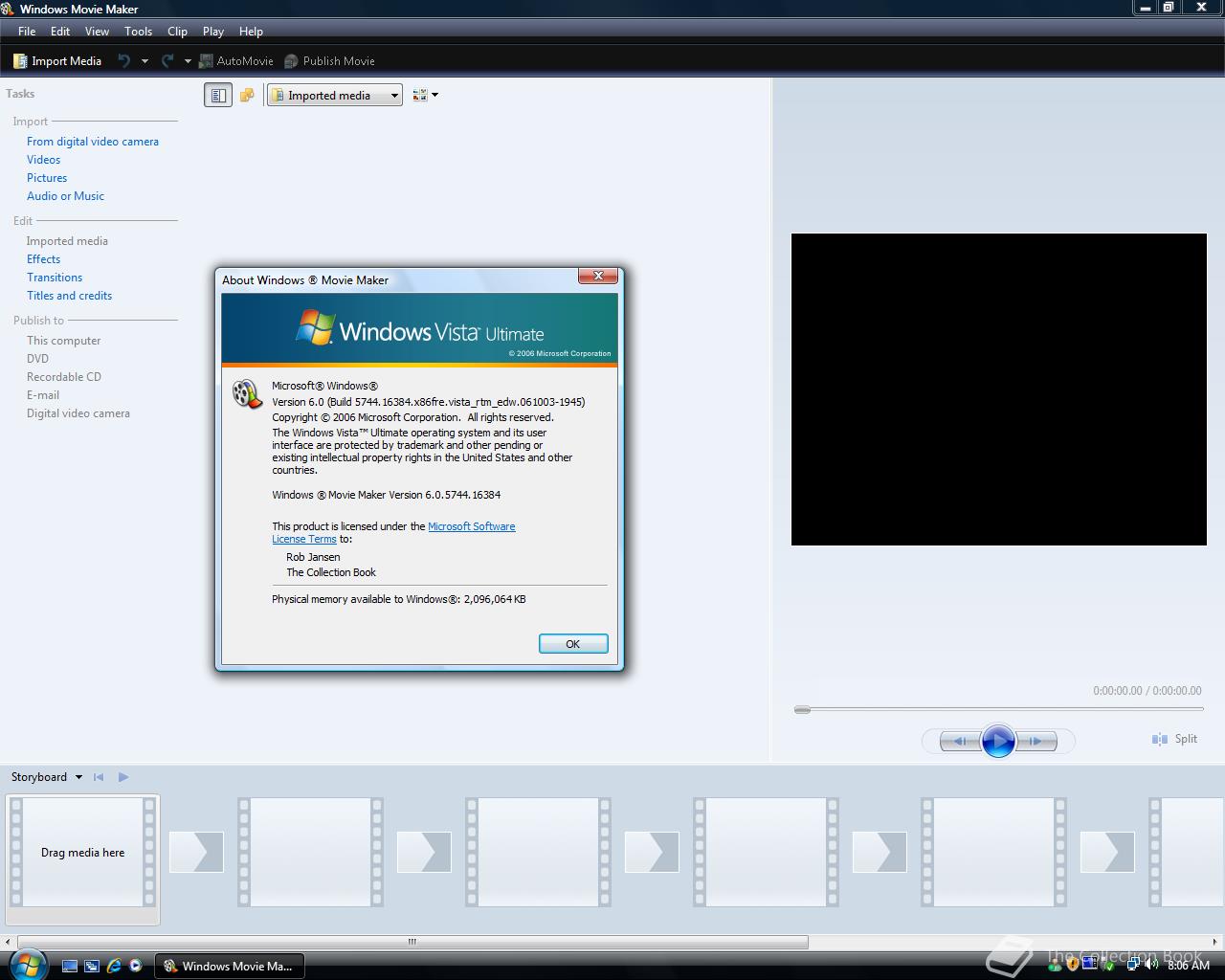Screen dimensions: 1225x980
Task: Close the About Windows Movie Maker dialog
Action: [x=598, y=276]
